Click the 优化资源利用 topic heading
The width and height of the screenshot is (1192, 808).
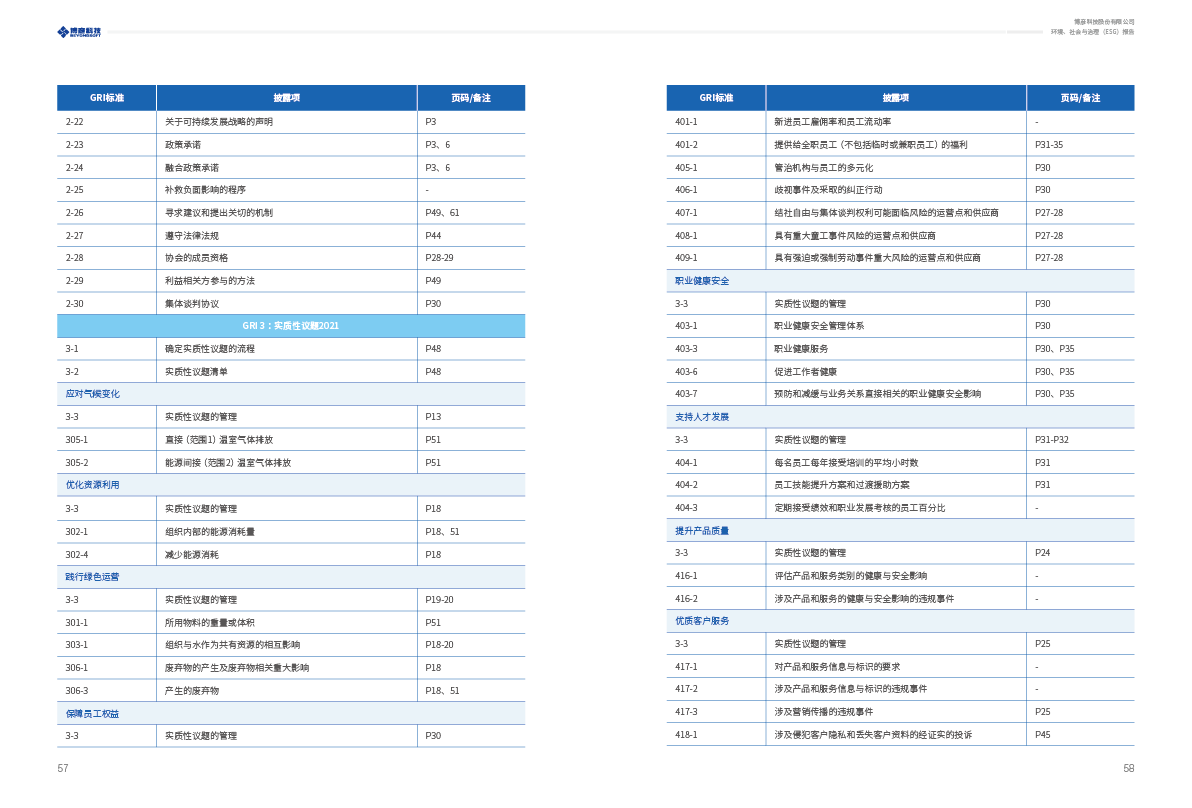coord(93,485)
